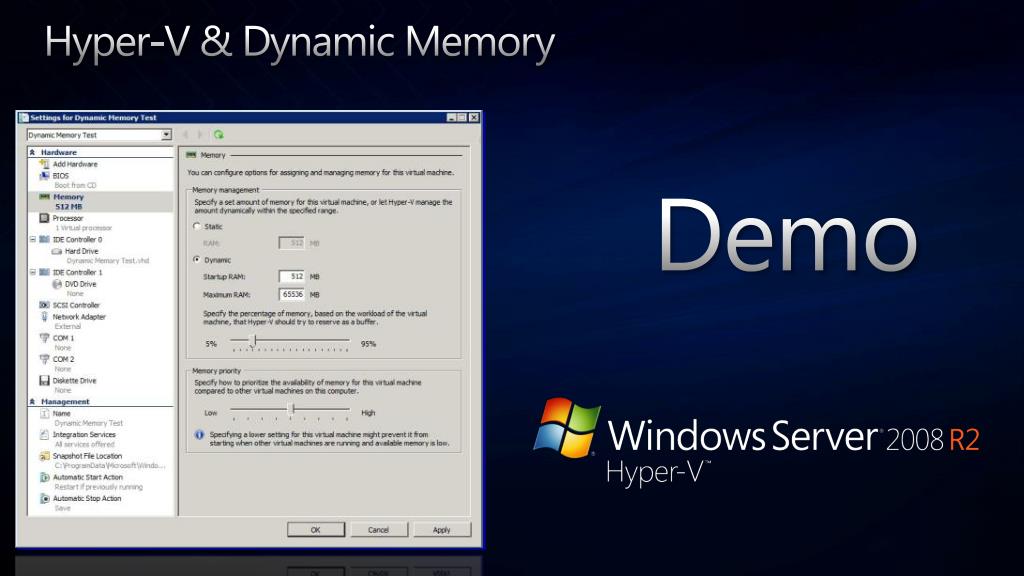The height and width of the screenshot is (576, 1024).
Task: Click the forward navigation arrow
Action: click(200, 135)
